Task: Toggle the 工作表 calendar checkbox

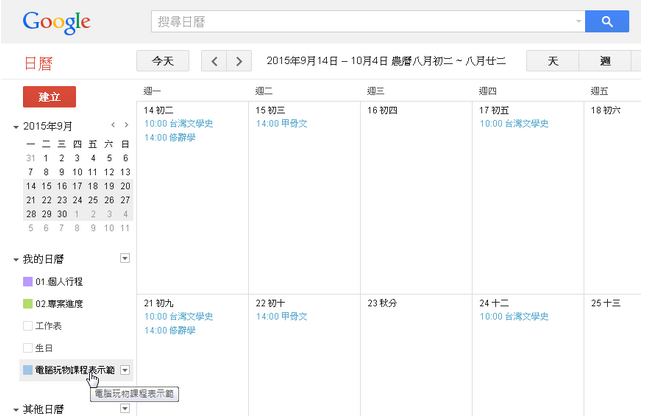Action: click(28, 326)
